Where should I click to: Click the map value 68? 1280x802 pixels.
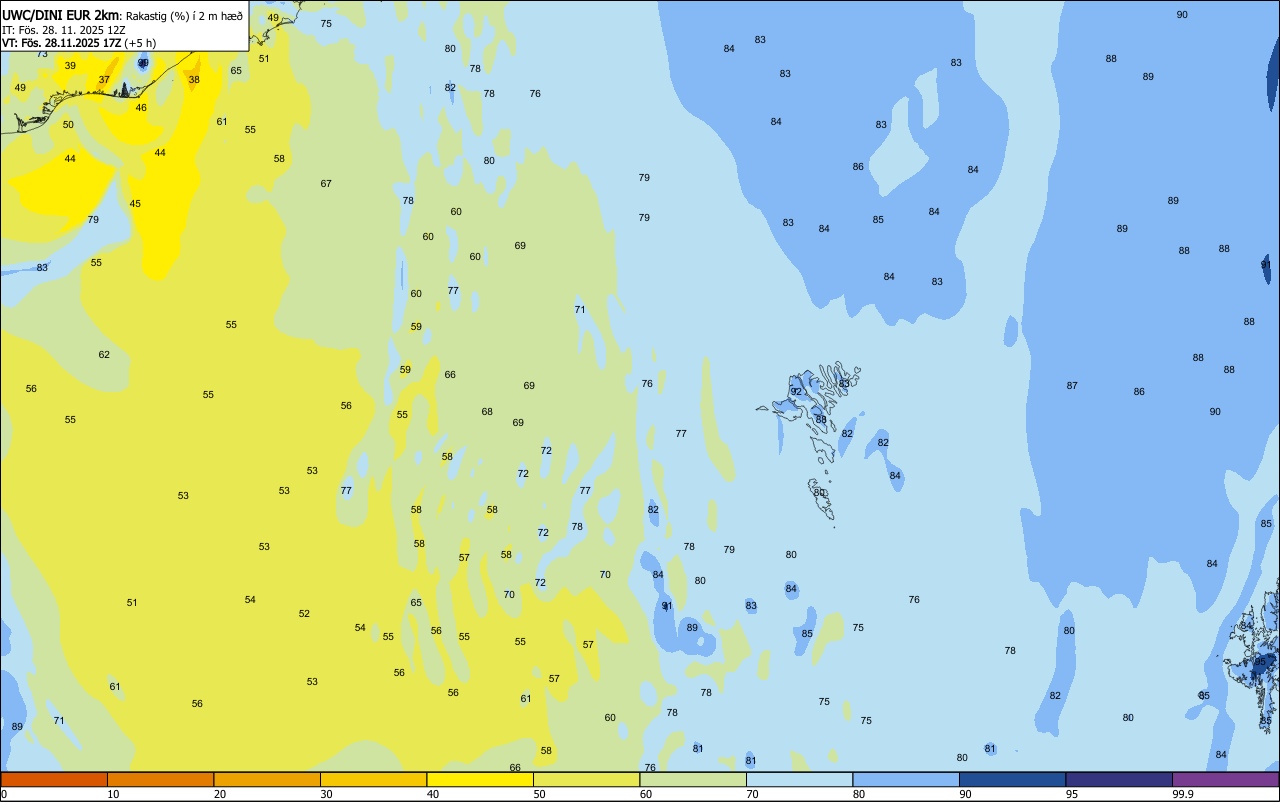(487, 412)
